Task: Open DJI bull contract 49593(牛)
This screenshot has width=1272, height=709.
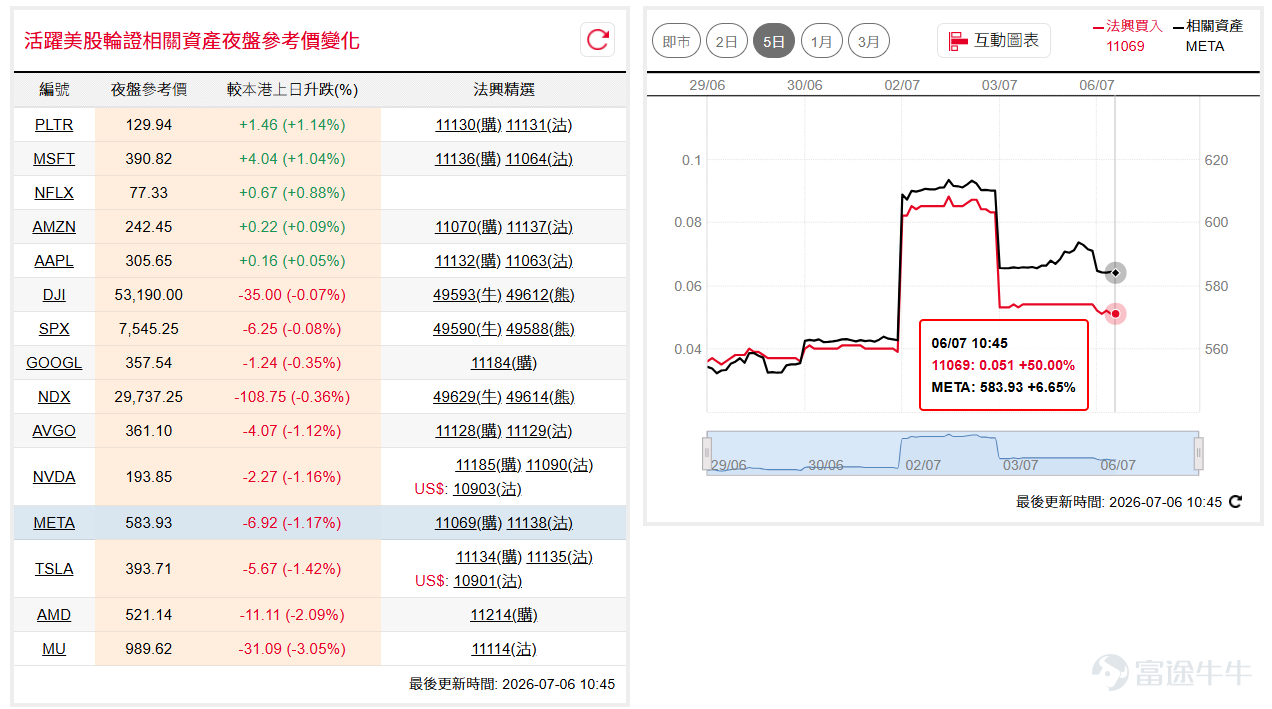Action: click(x=467, y=295)
